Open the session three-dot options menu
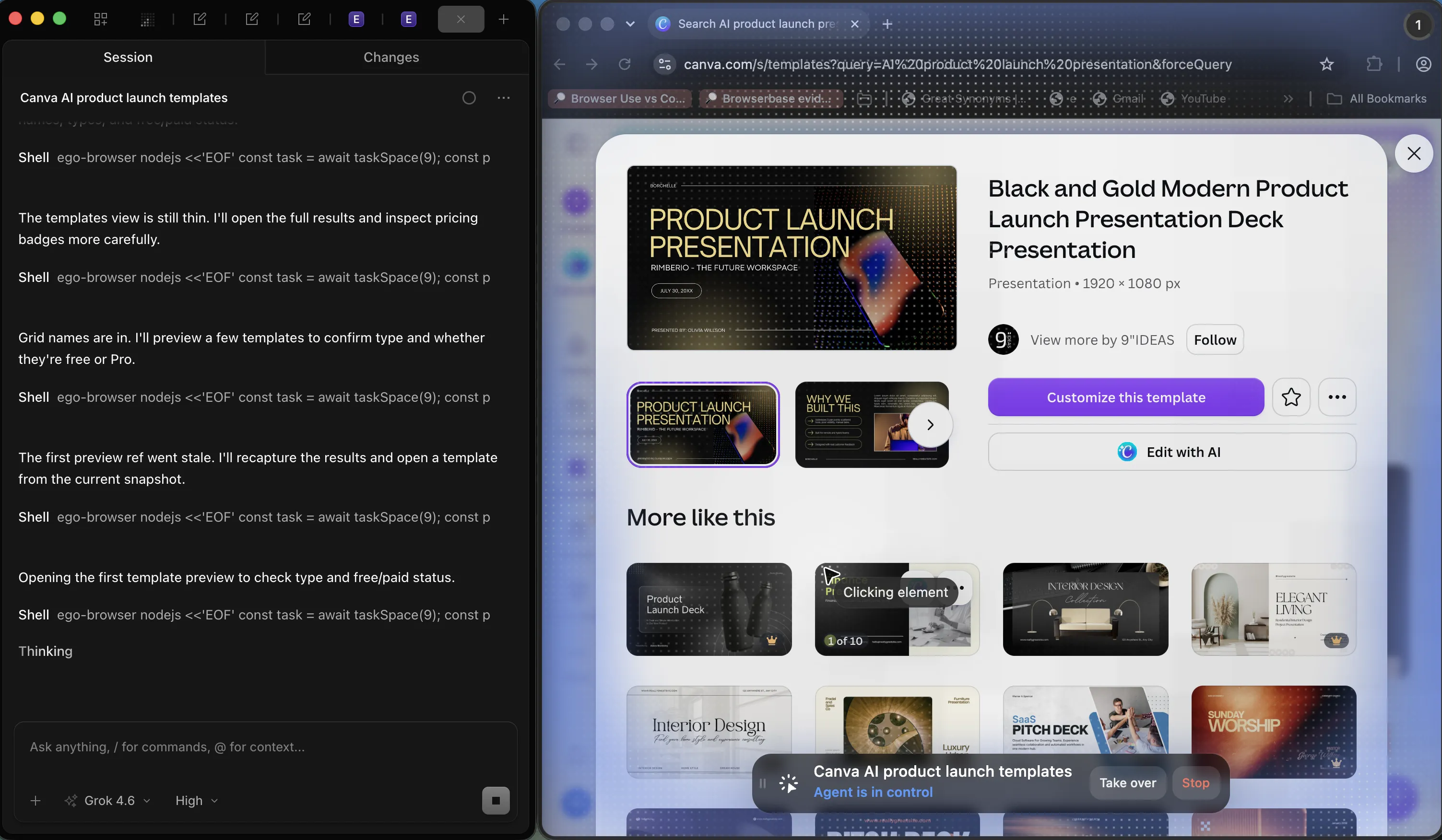Image resolution: width=1442 pixels, height=840 pixels. 504,98
